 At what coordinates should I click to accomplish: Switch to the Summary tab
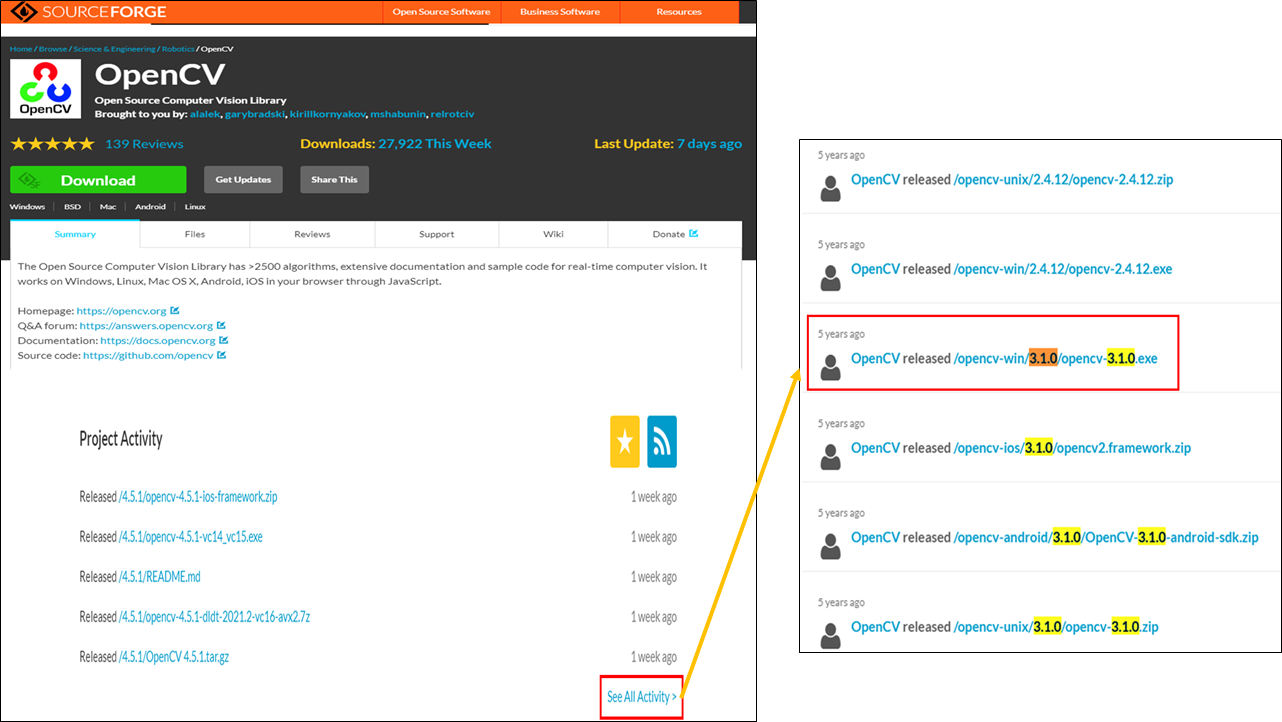pyautogui.click(x=75, y=234)
